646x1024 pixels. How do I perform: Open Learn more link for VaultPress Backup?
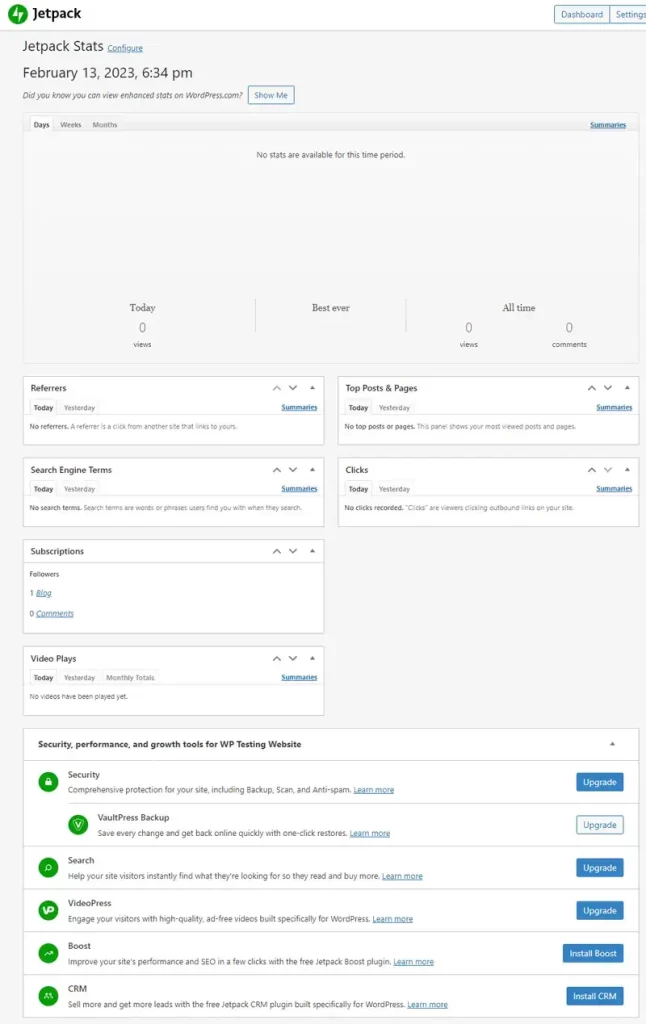(x=370, y=833)
